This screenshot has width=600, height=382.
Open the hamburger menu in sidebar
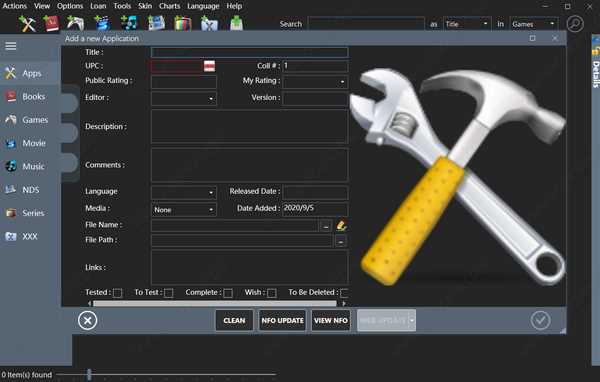tap(11, 46)
